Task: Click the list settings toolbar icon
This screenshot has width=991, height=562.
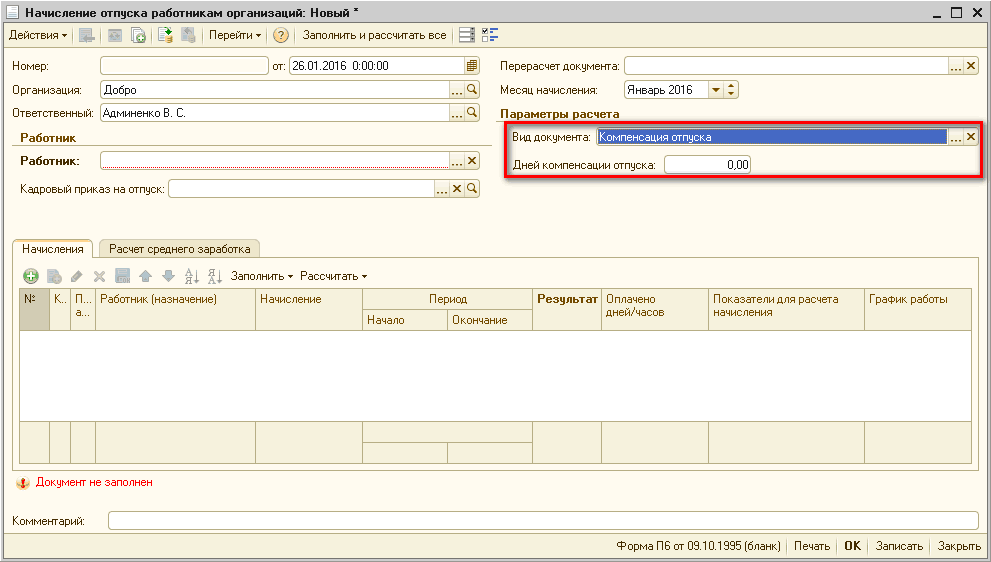Action: pos(467,35)
